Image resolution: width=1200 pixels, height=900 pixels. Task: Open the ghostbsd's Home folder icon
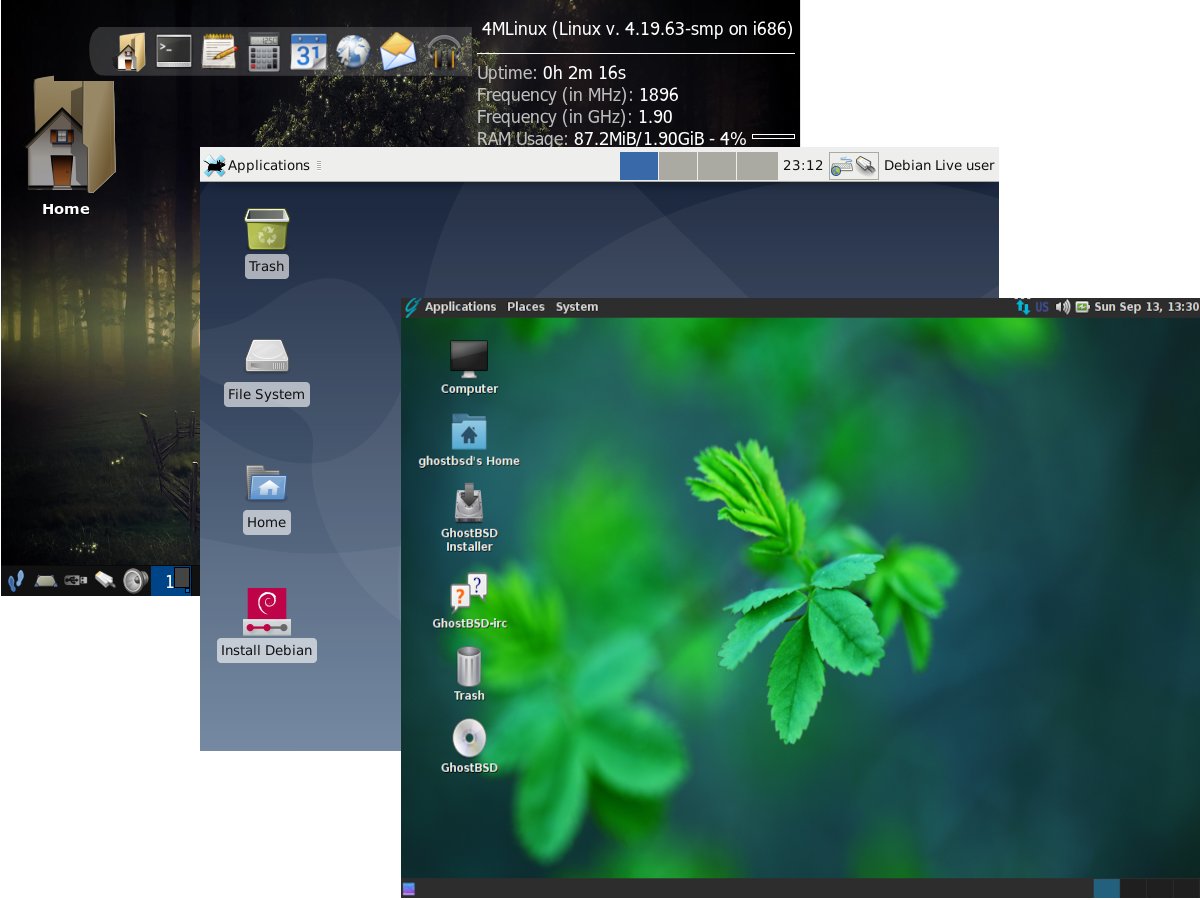tap(469, 432)
